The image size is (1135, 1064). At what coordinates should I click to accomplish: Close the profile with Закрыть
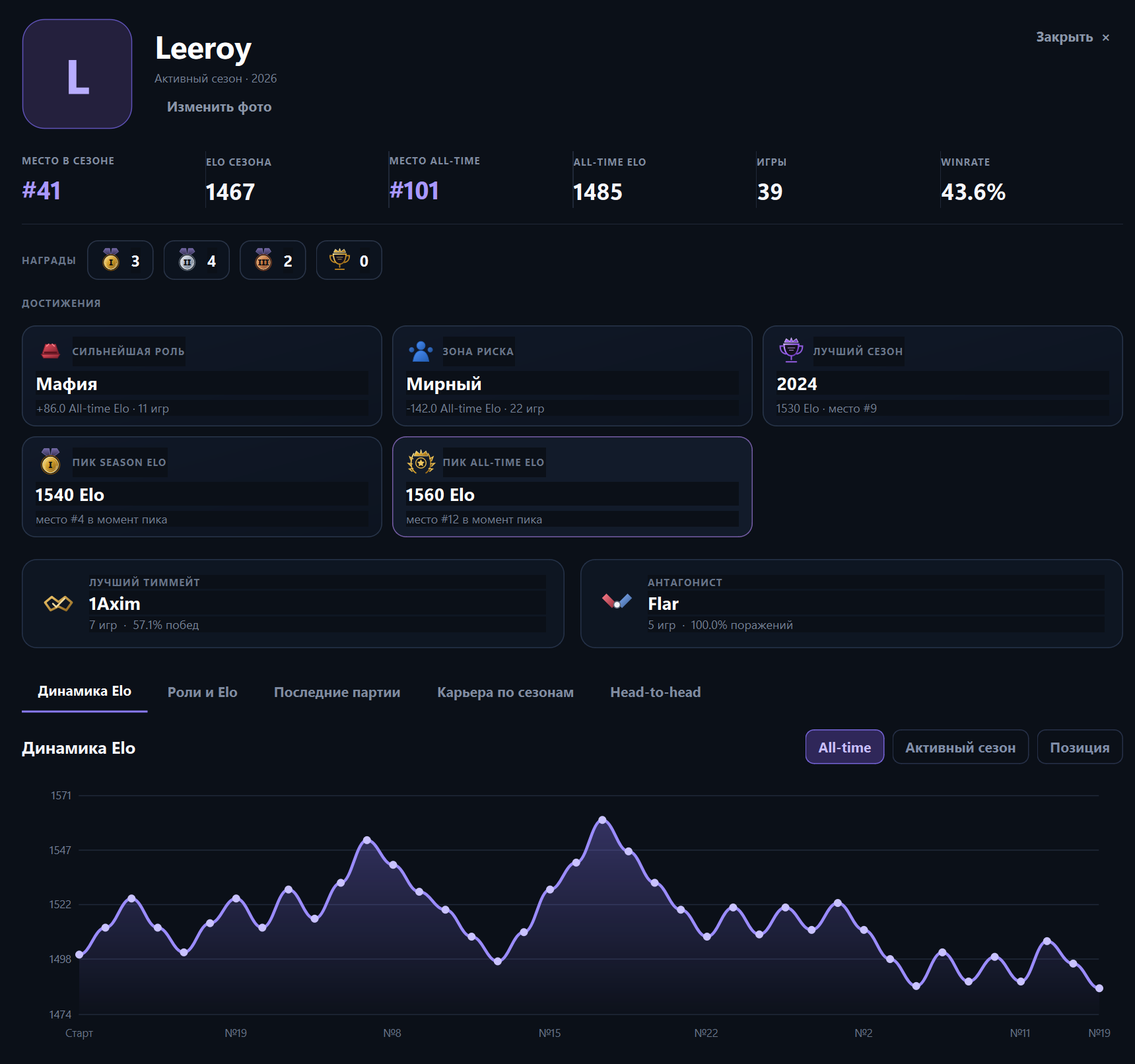pos(1072,37)
